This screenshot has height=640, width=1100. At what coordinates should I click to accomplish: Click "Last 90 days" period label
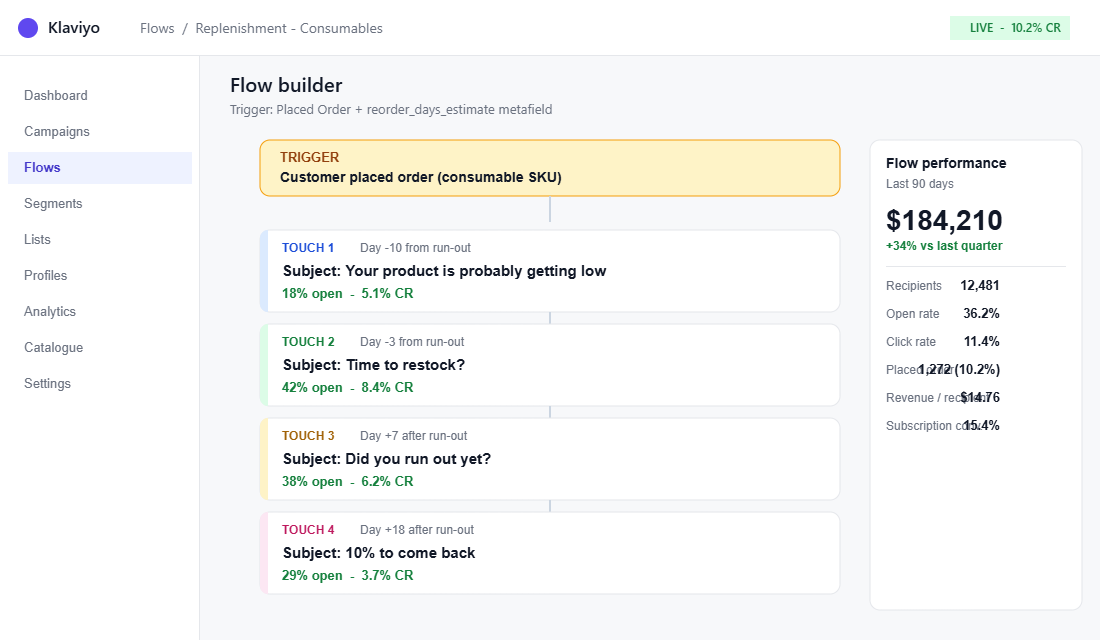click(920, 184)
